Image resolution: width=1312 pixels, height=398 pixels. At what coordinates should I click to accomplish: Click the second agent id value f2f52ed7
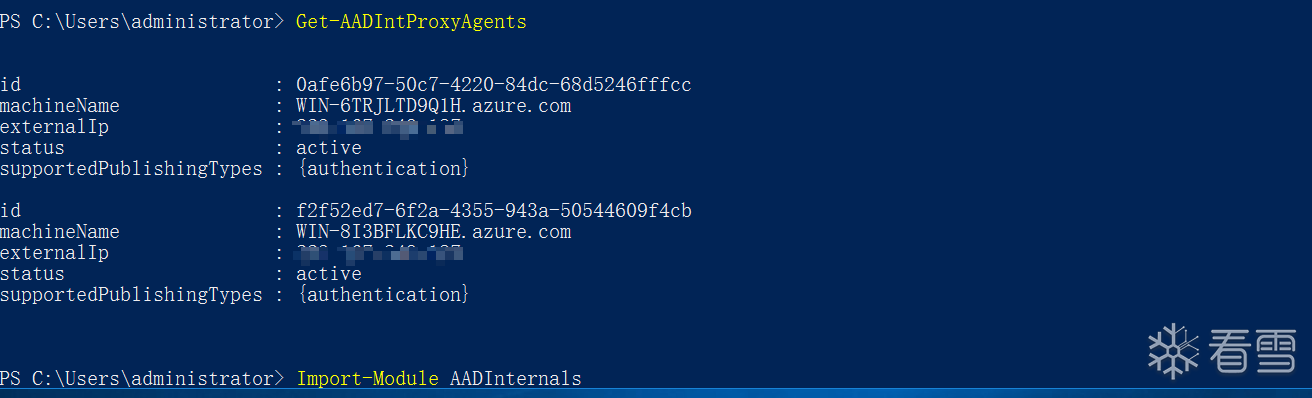pos(494,210)
